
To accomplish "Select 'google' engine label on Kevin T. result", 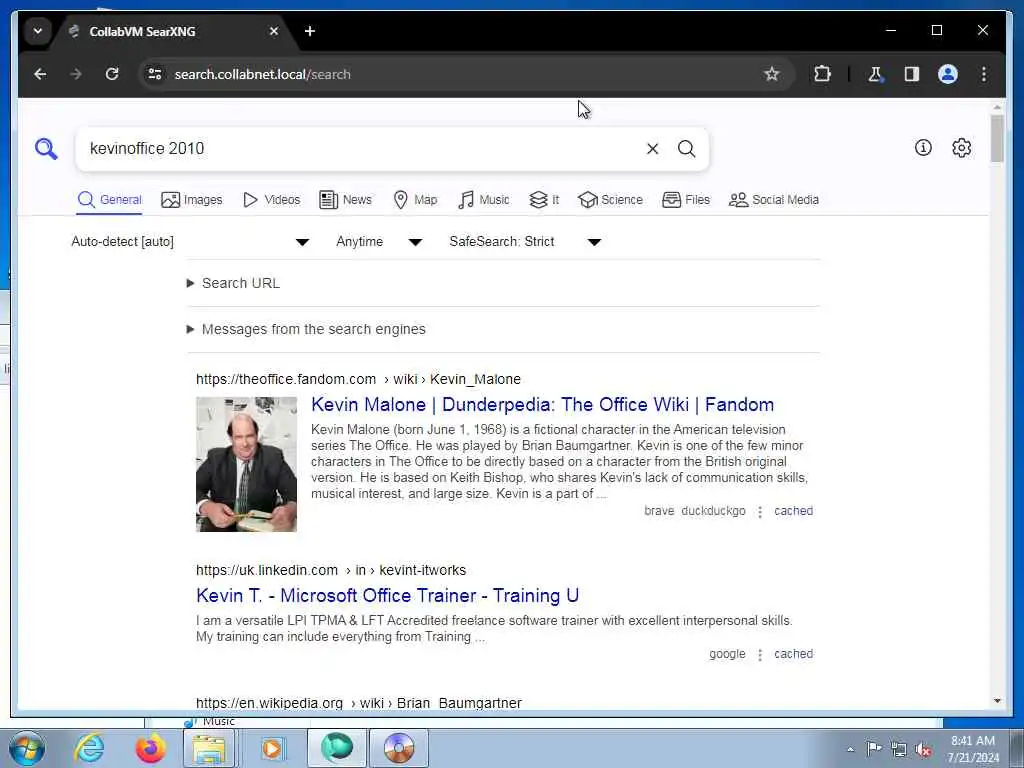I will click(x=727, y=654).
